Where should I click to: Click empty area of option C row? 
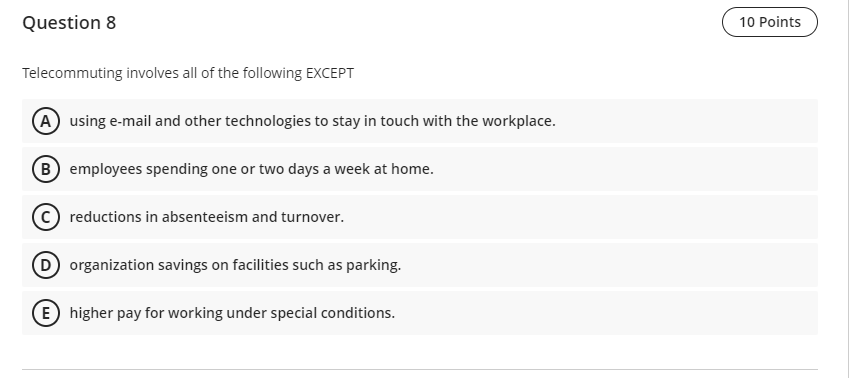pos(582,217)
